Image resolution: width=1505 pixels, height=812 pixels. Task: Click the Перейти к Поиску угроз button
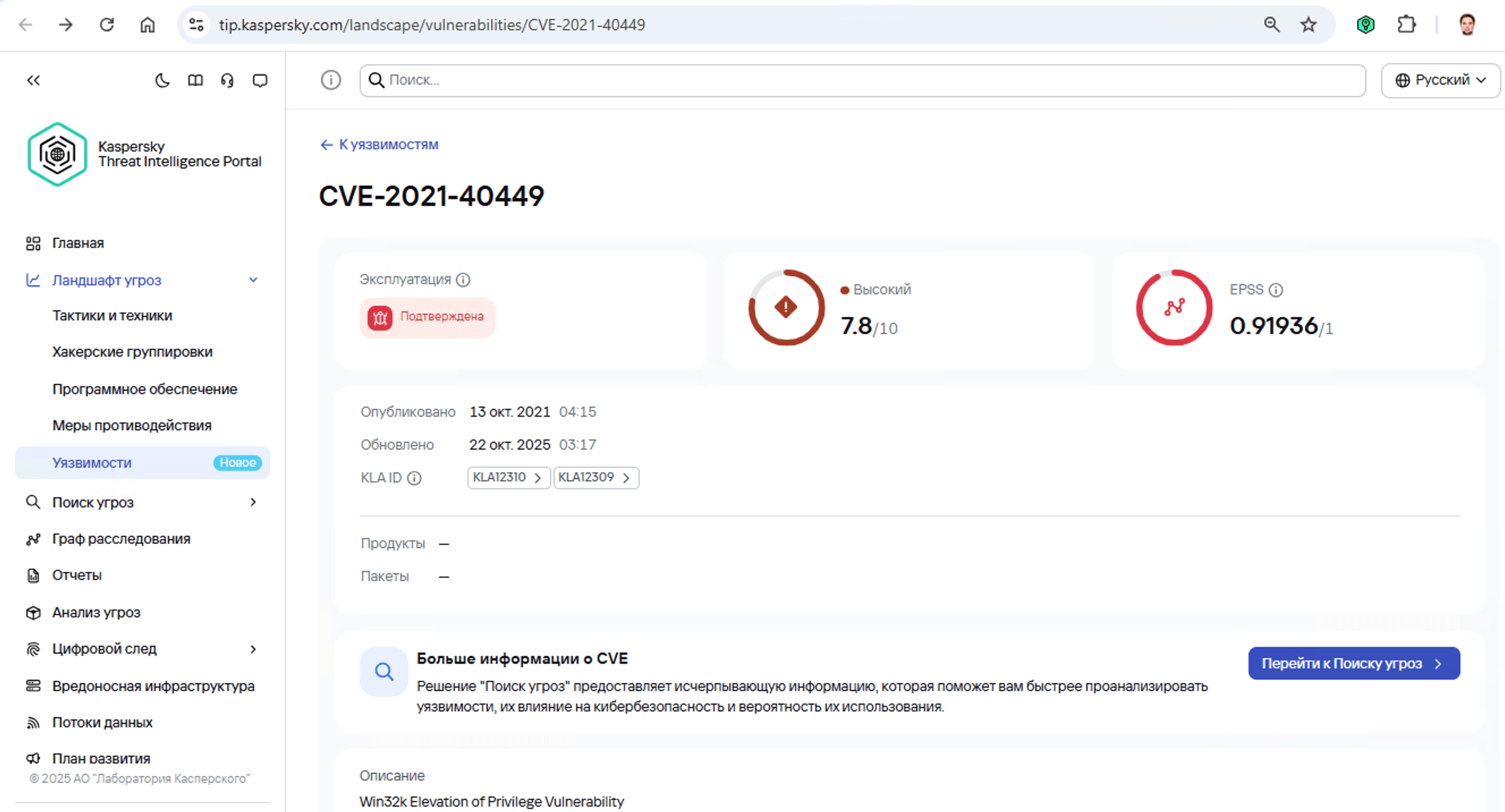1354,663
